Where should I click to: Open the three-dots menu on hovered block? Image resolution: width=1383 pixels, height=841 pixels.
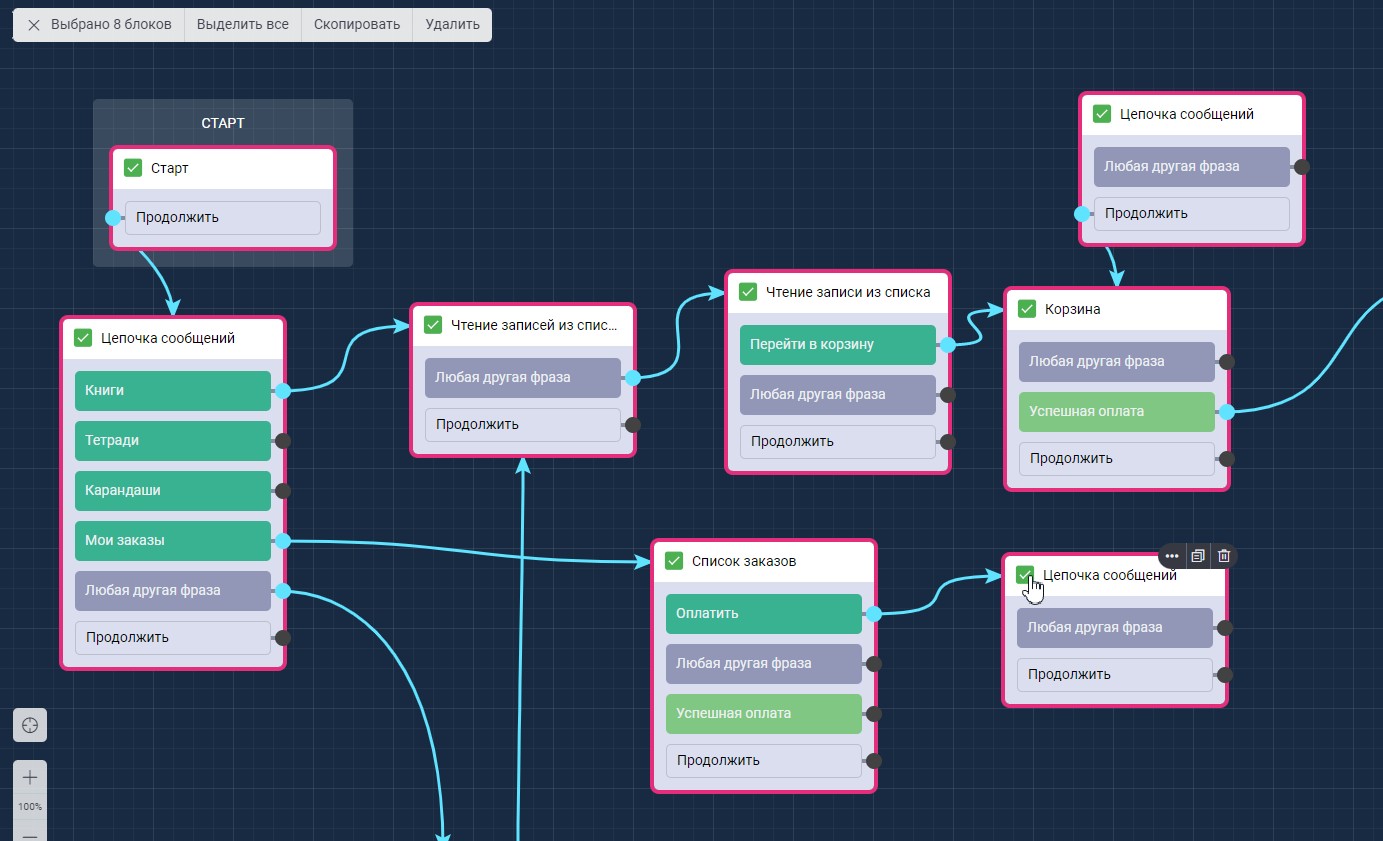[x=1172, y=556]
